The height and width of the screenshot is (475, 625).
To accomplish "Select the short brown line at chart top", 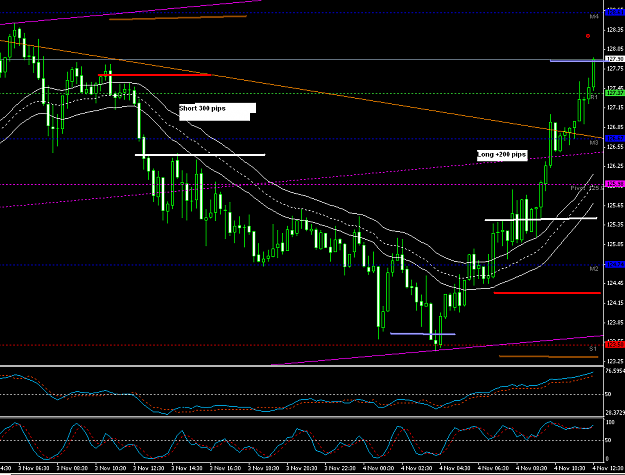I will [178, 17].
